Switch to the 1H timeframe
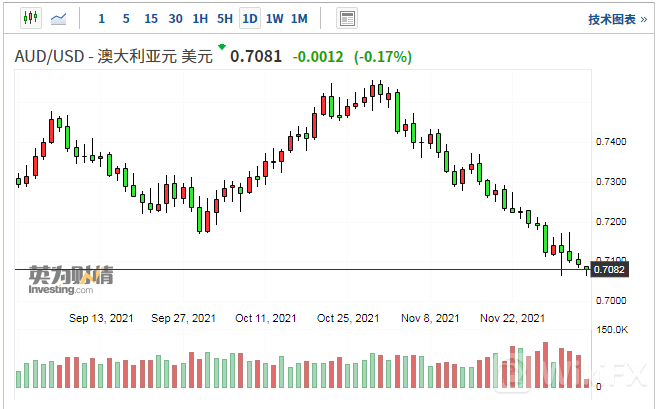The height and width of the screenshot is (409, 658). 200,18
